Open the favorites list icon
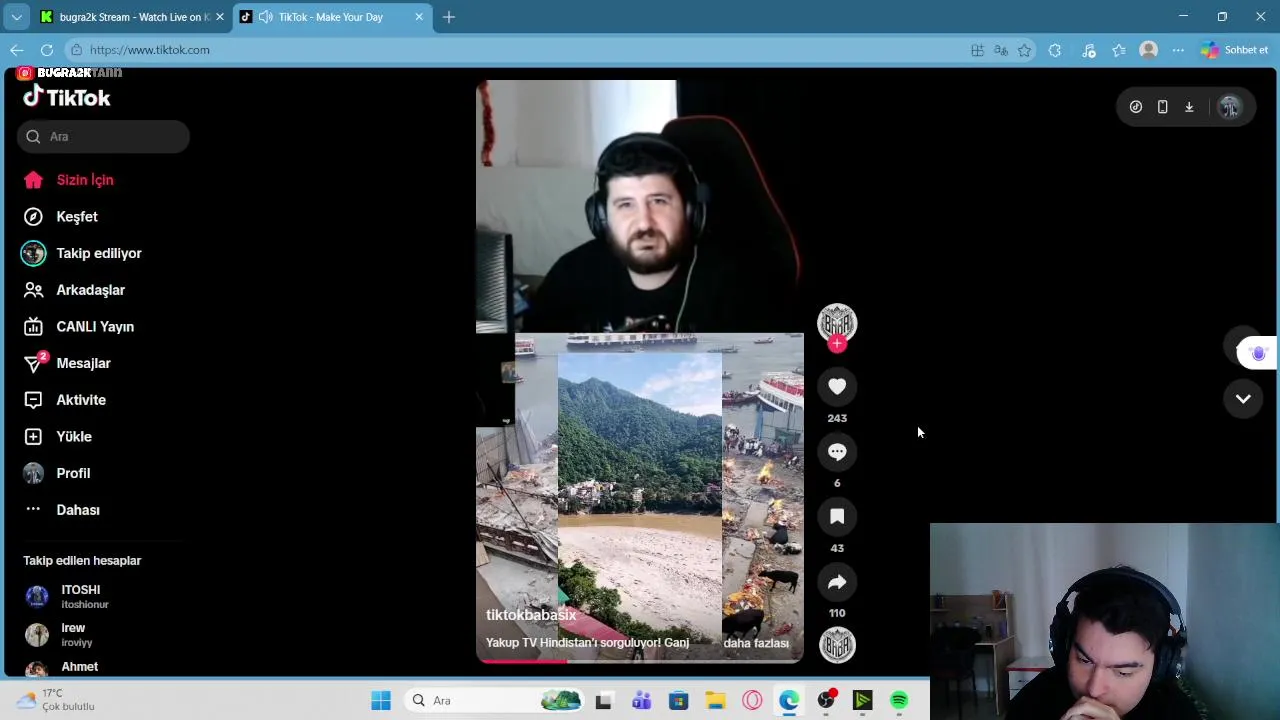Viewport: 1280px width, 720px height. pyautogui.click(x=1119, y=50)
